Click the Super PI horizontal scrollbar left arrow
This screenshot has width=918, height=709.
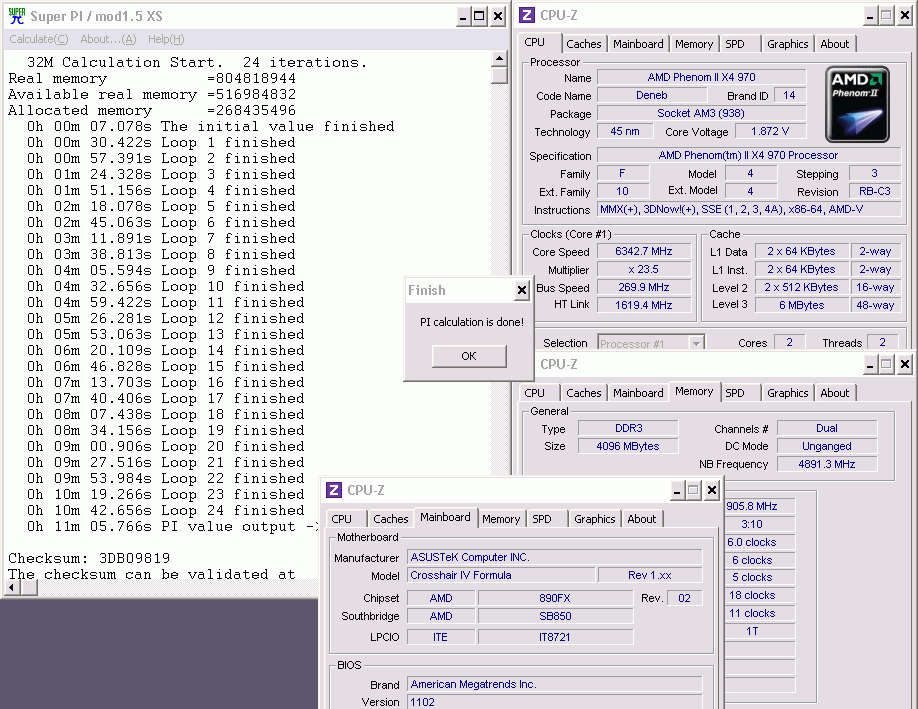click(12, 587)
